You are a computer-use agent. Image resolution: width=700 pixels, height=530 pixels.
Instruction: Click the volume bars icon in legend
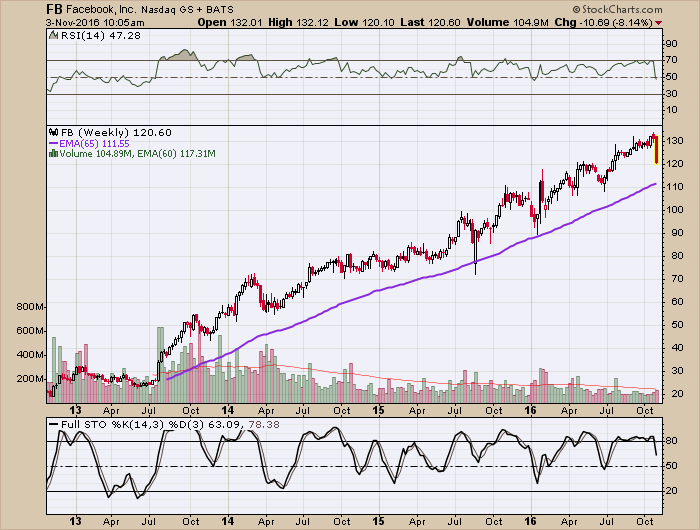[54, 154]
